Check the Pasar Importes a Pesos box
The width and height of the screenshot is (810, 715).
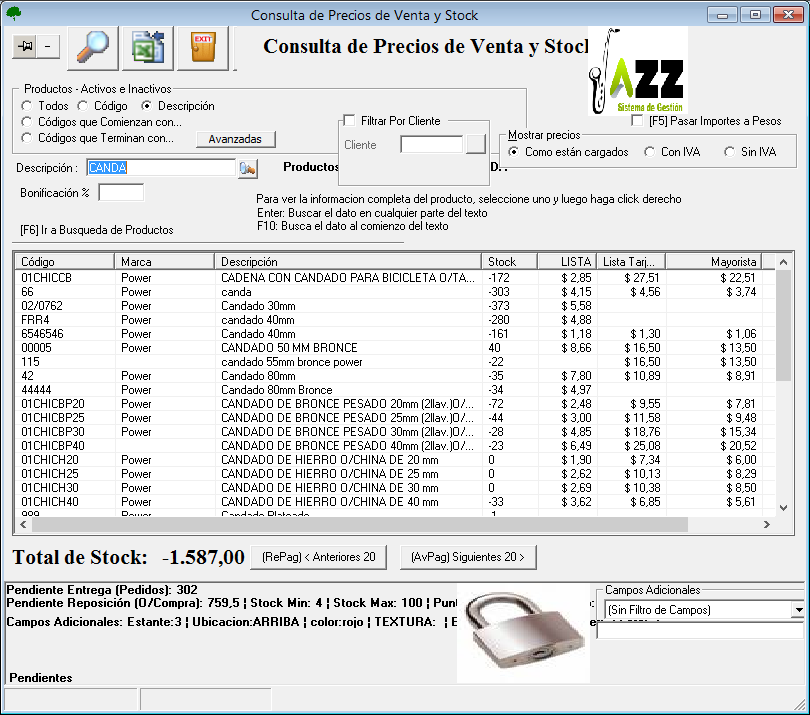coord(639,121)
